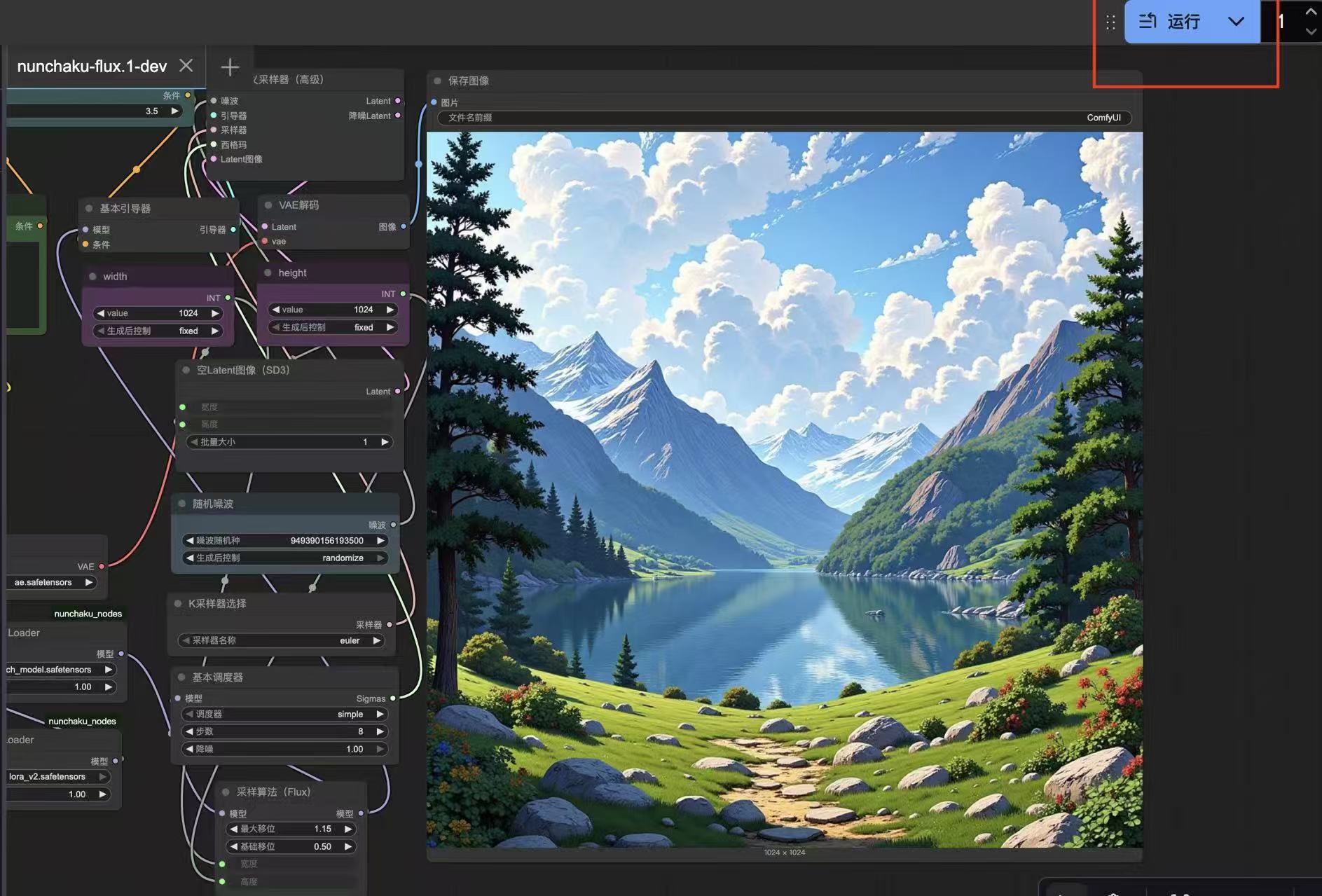Open the dropdown arrow beside Run button
Viewport: 1322px width, 896px height.
point(1236,22)
